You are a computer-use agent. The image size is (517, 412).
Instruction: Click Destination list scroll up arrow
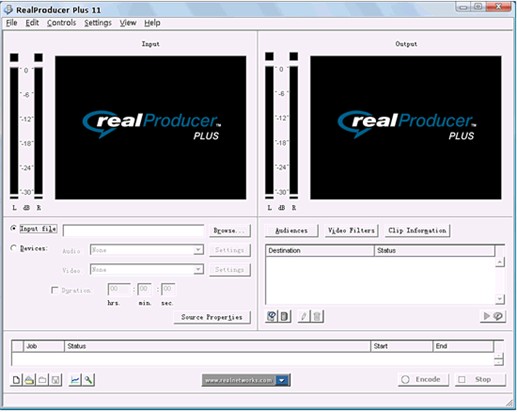[x=499, y=262]
